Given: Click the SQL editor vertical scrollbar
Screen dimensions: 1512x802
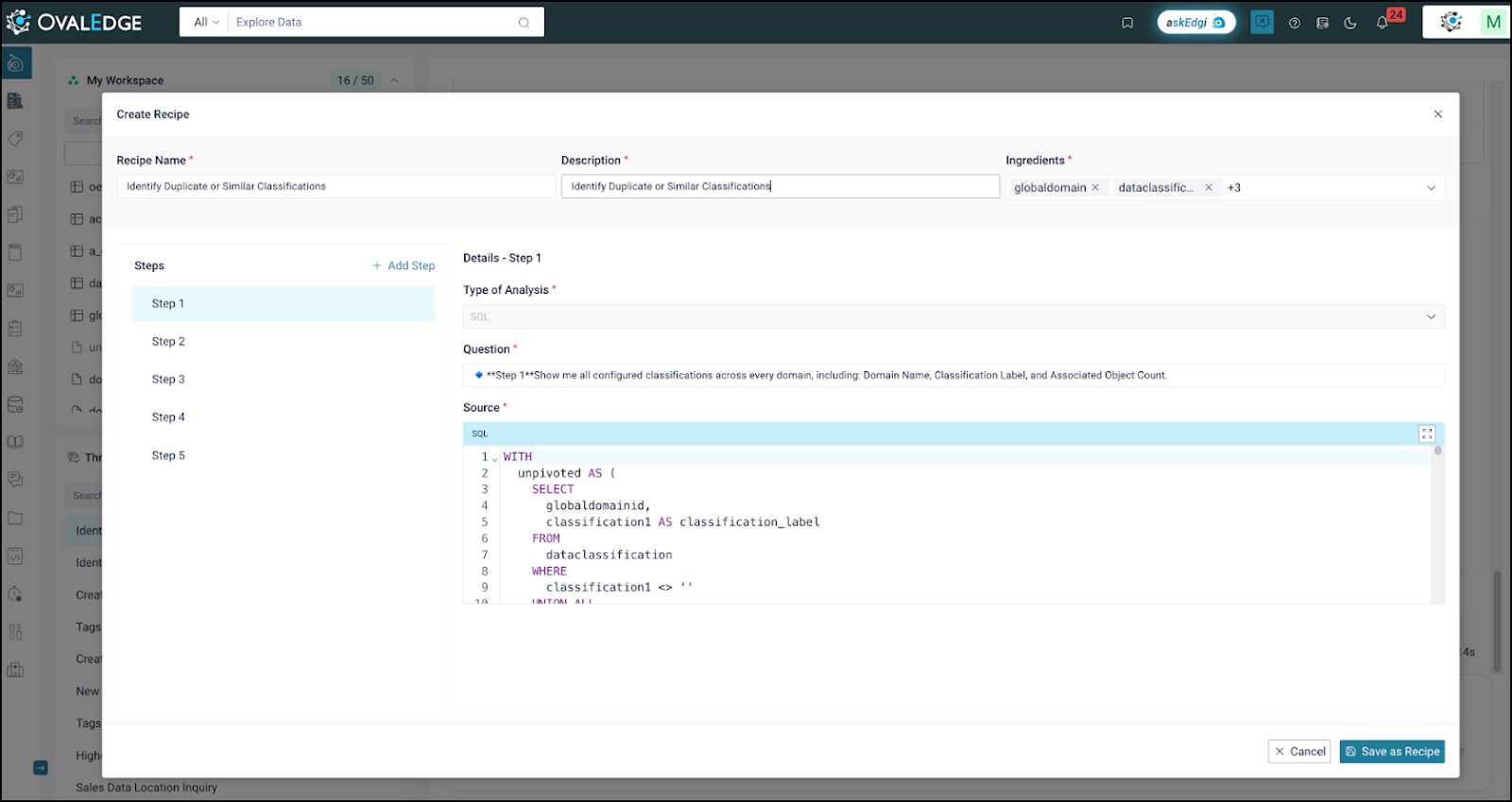Looking at the screenshot, I should pos(1437,452).
